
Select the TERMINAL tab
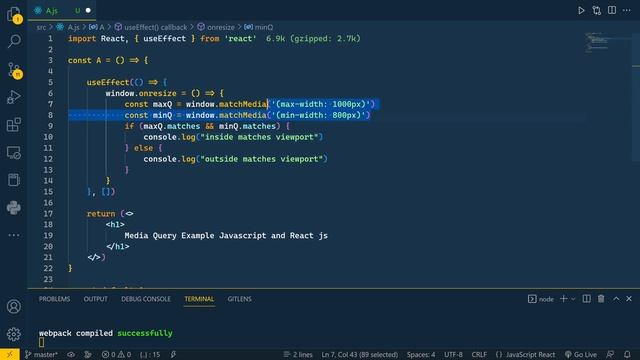(x=199, y=299)
